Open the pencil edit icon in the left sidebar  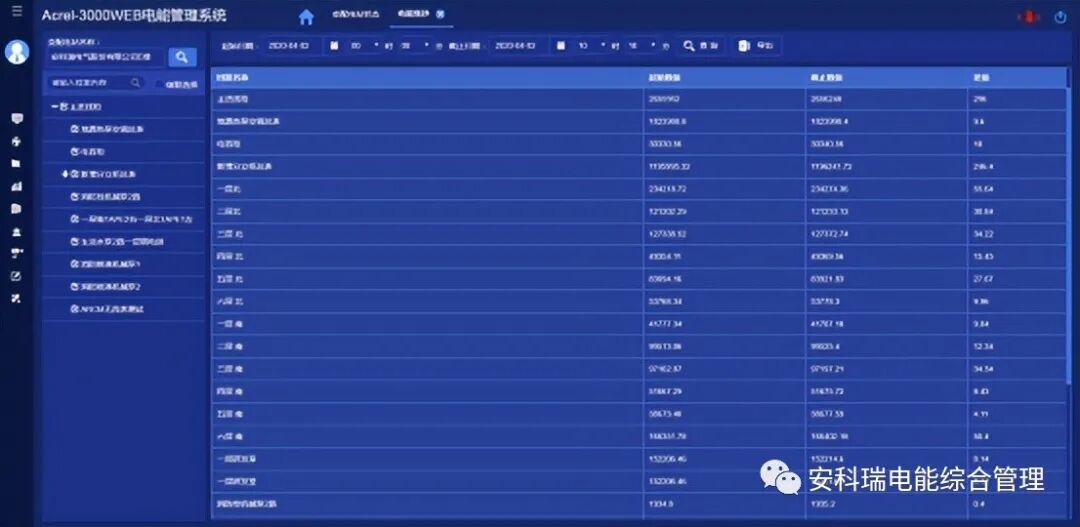(17, 276)
